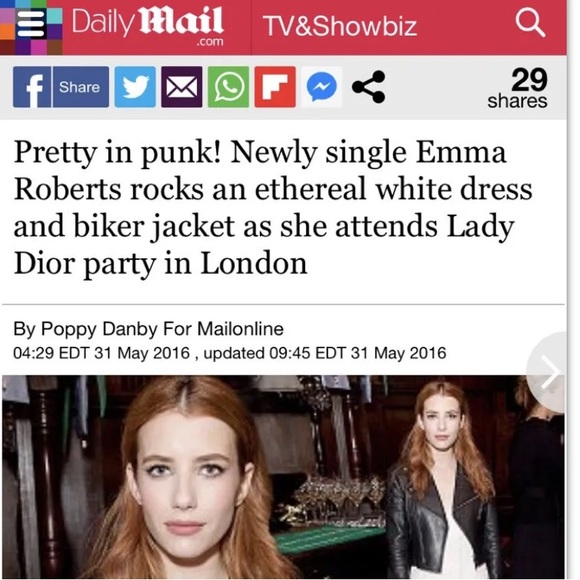Image resolution: width=580 pixels, height=580 pixels.
Task: Share article on Twitter
Action: coord(135,87)
